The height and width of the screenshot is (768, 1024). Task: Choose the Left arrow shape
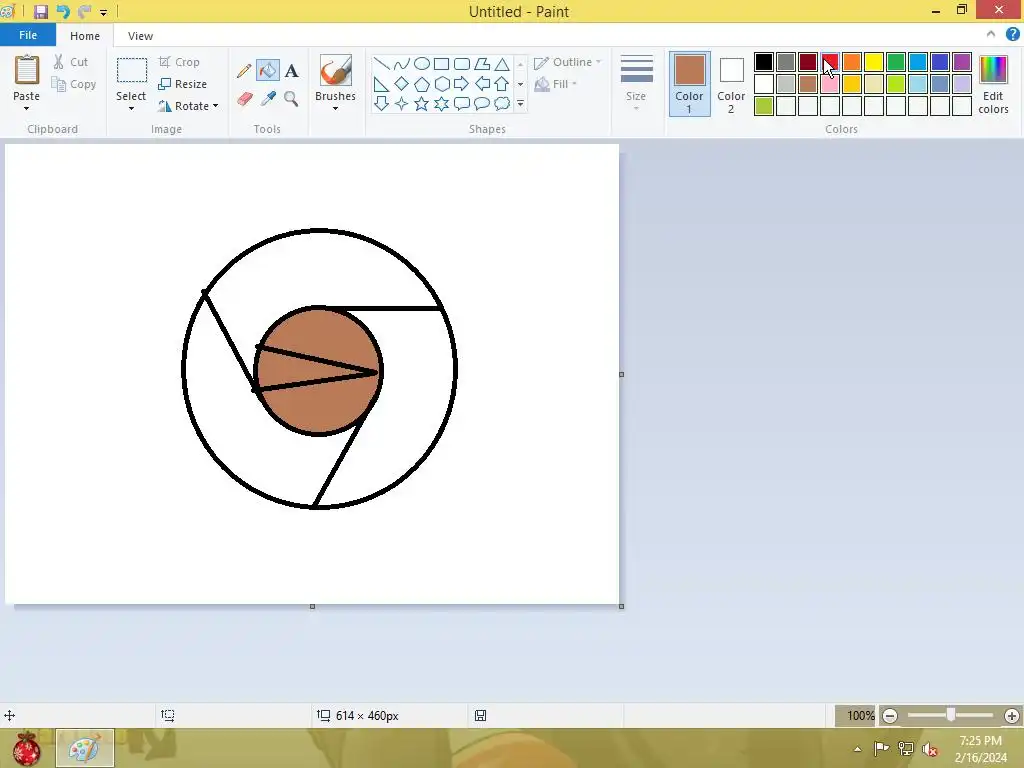point(482,84)
